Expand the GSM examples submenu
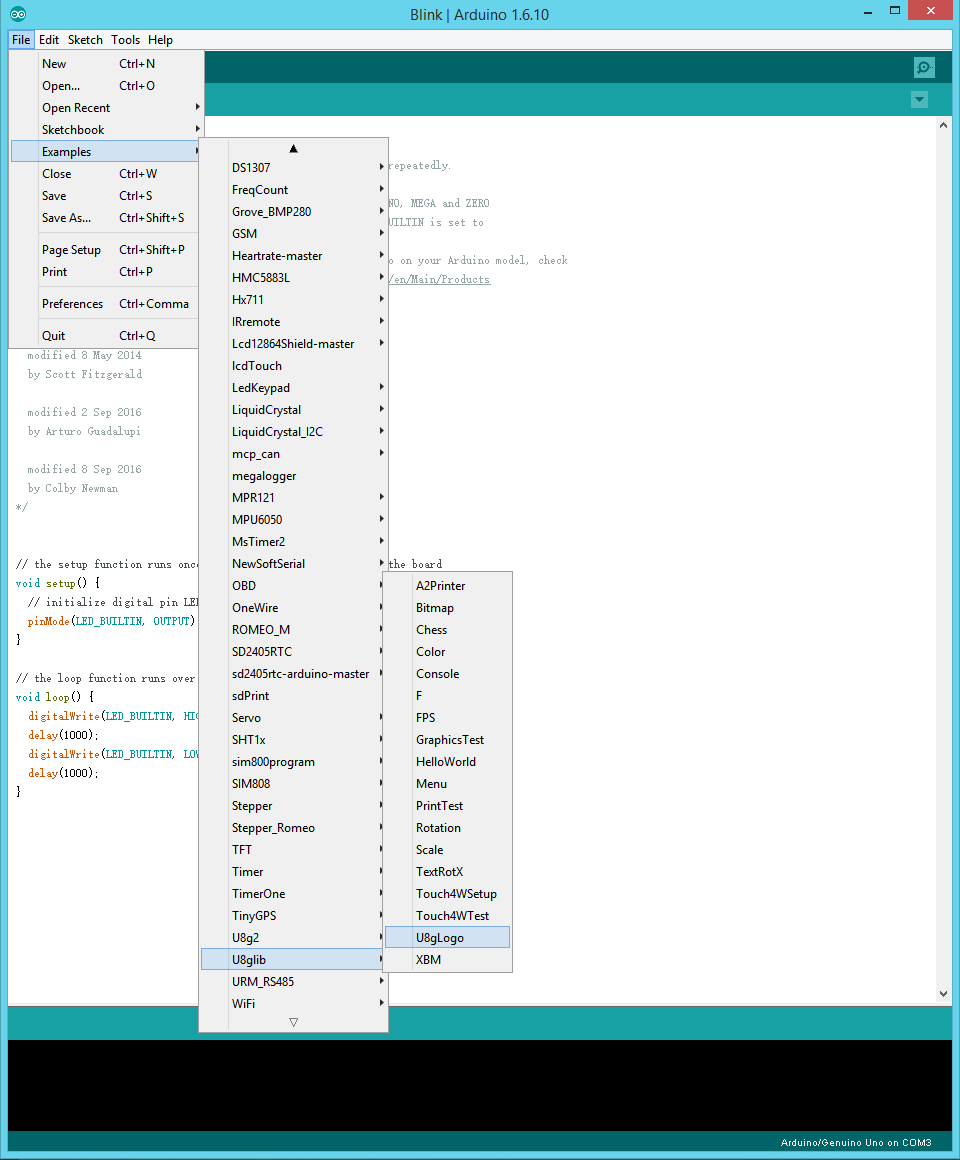This screenshot has height=1160, width=960. (294, 234)
